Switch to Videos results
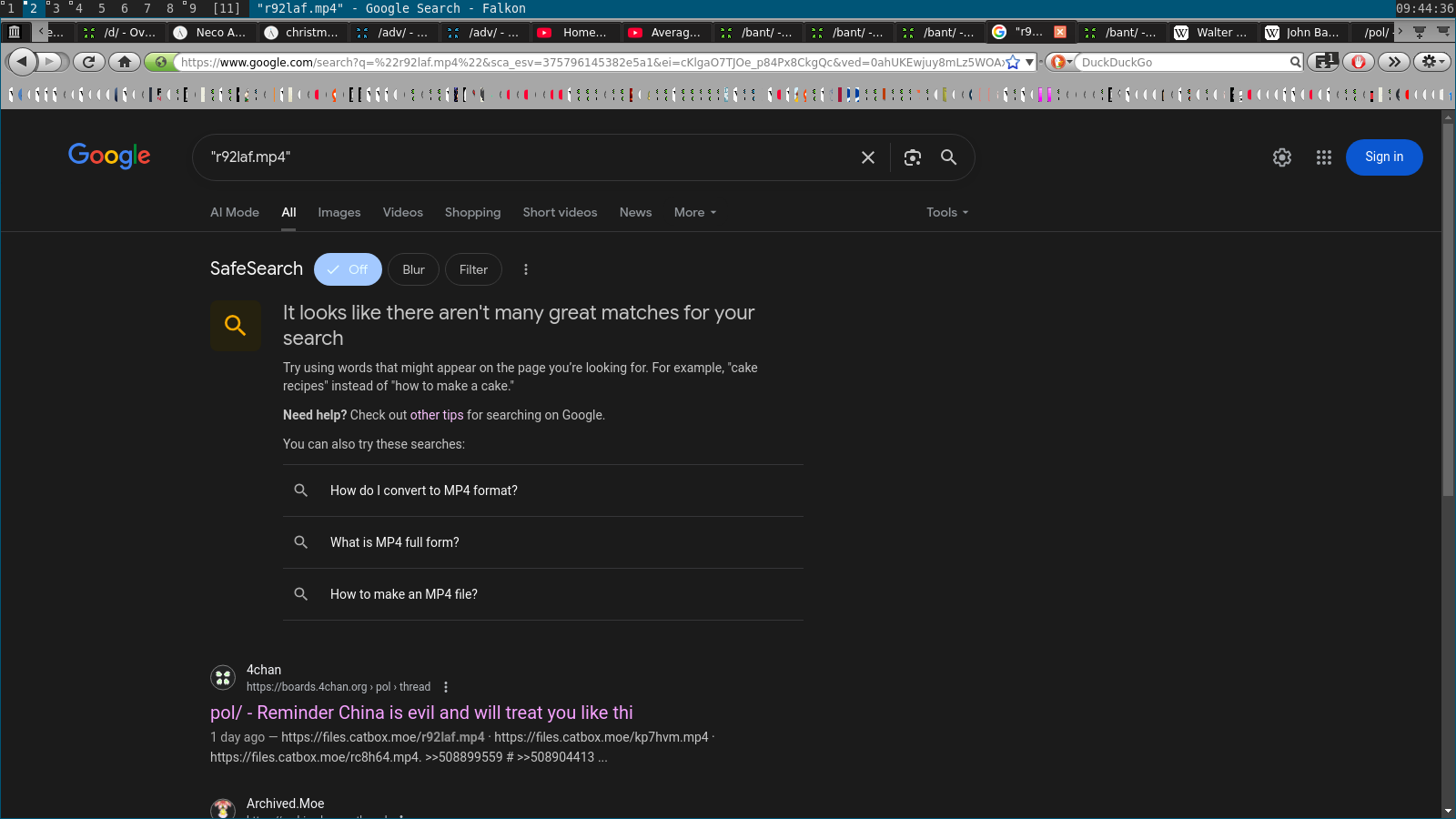This screenshot has width=1456, height=819. 403,212
